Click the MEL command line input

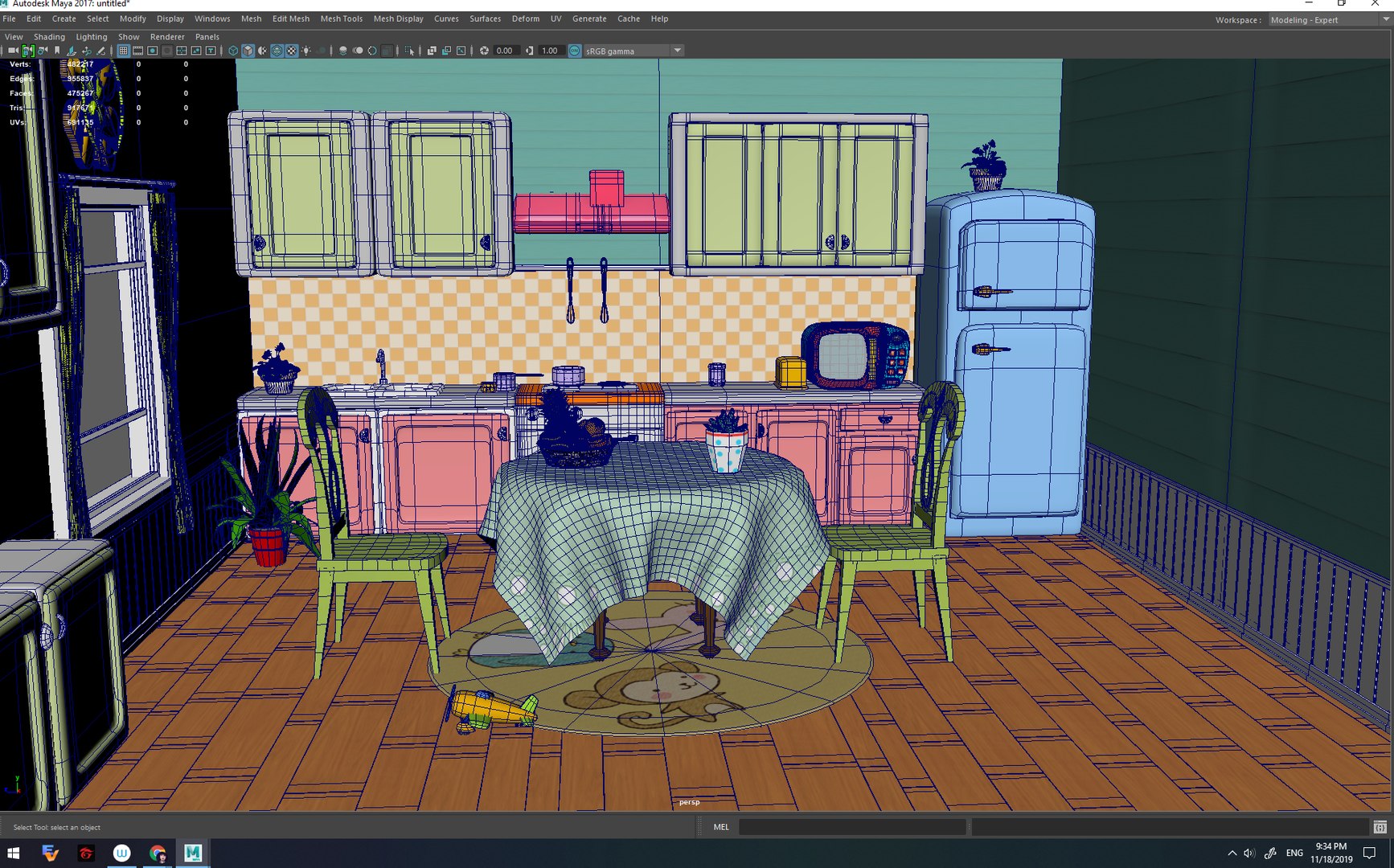[852, 827]
